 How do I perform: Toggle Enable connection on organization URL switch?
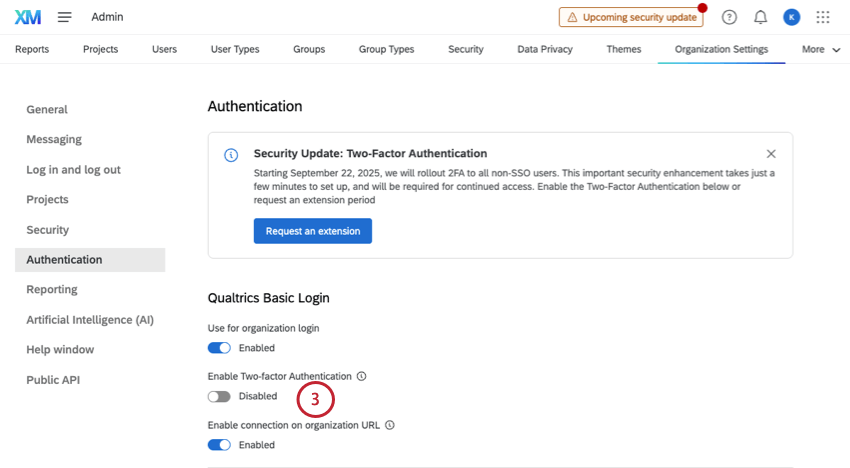[219, 445]
